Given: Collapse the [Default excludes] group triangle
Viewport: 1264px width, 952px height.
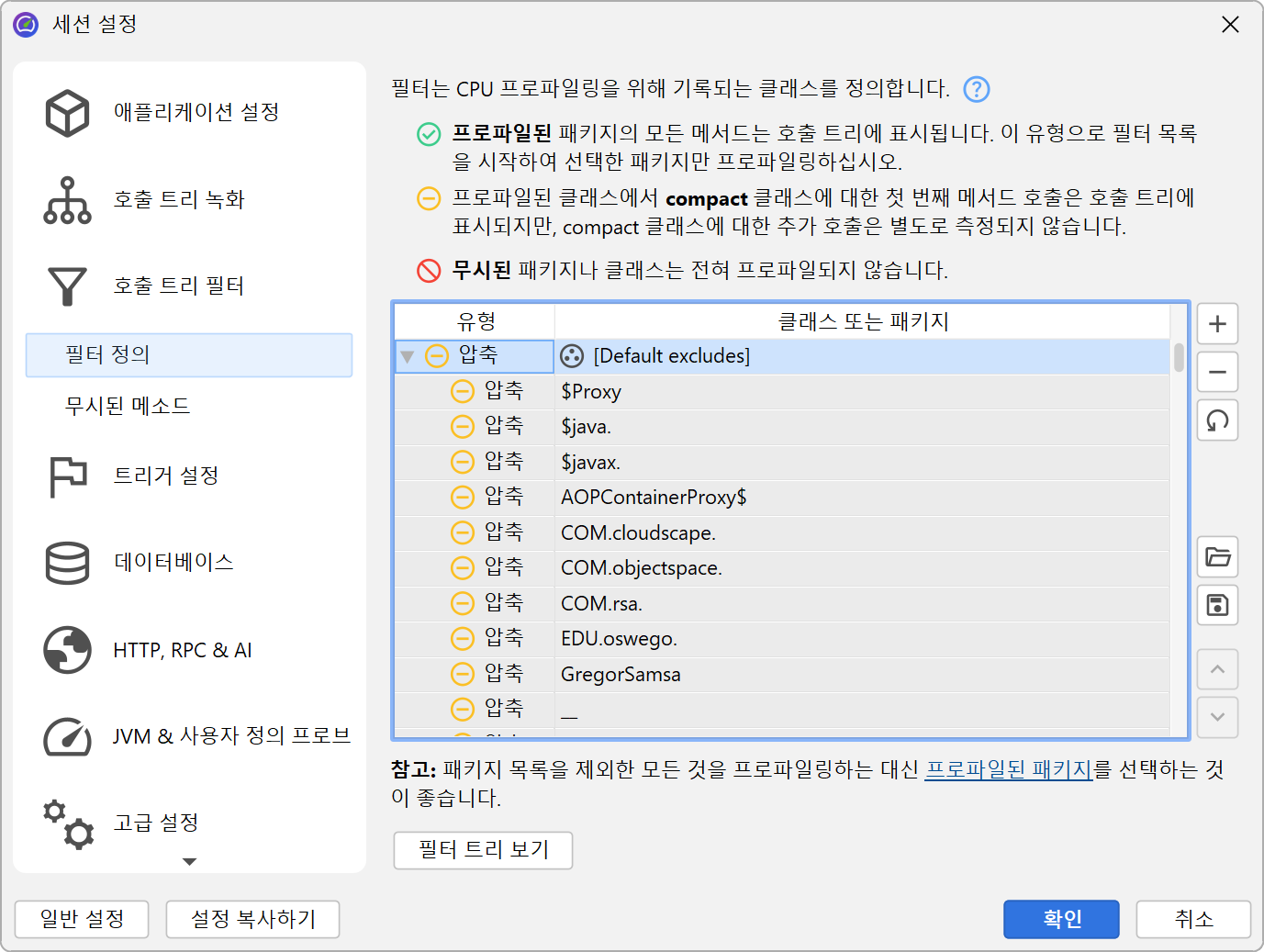Looking at the screenshot, I should (x=408, y=356).
